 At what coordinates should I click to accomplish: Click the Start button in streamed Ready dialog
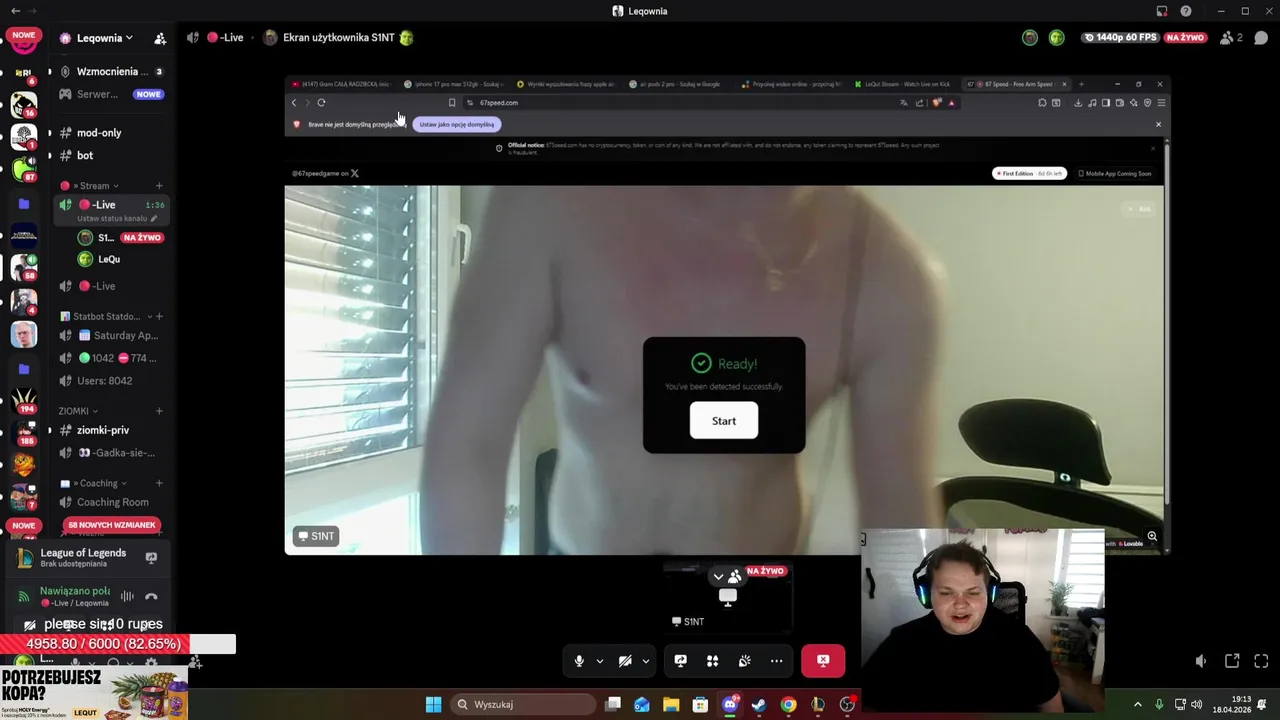pyautogui.click(x=724, y=421)
